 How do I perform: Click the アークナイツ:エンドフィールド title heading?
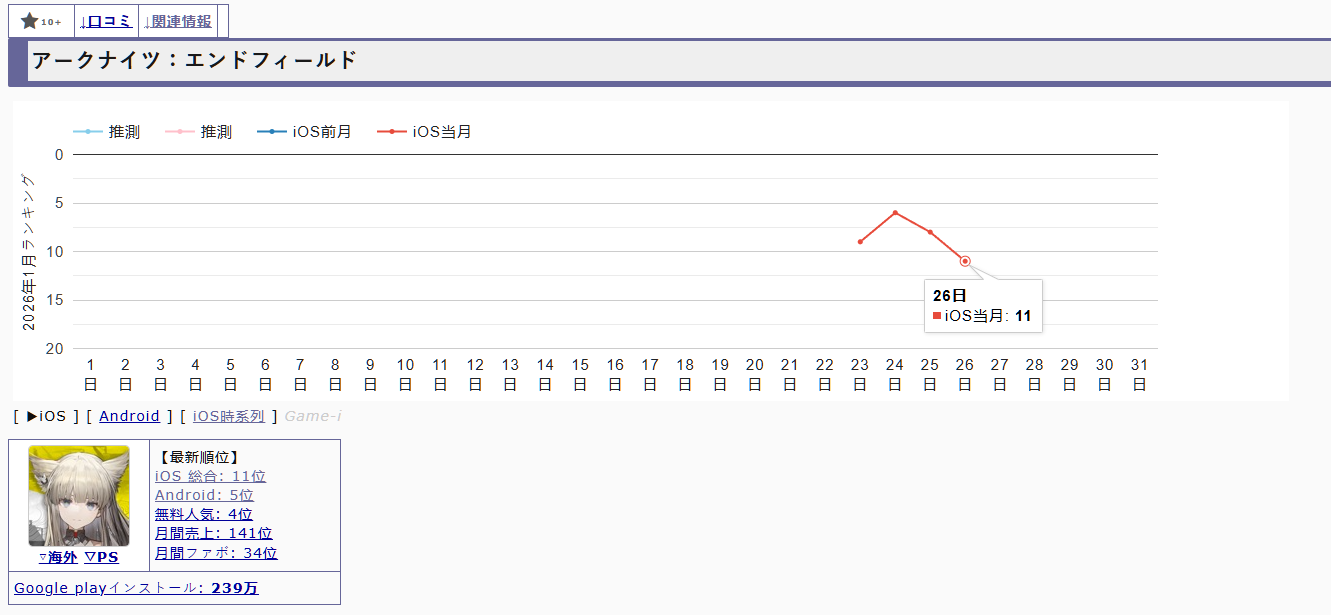tap(194, 60)
